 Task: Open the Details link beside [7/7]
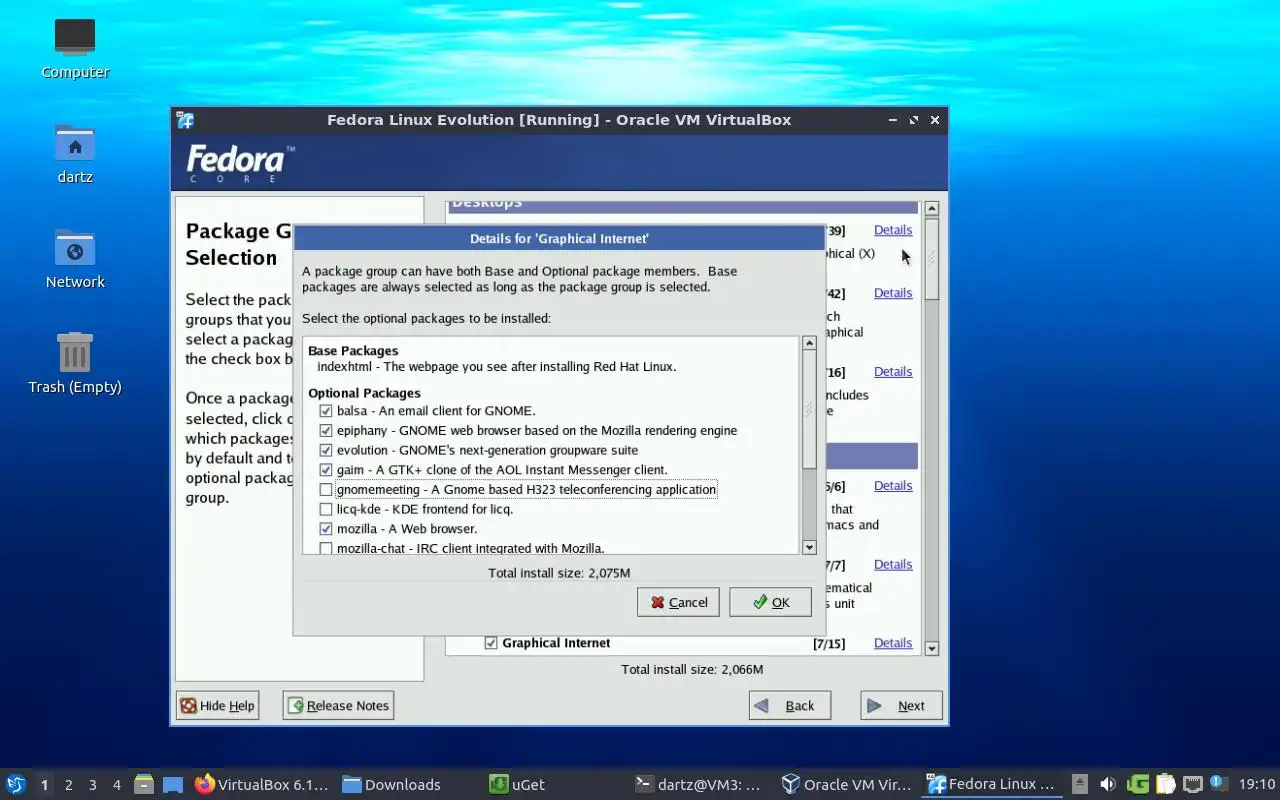click(x=893, y=565)
